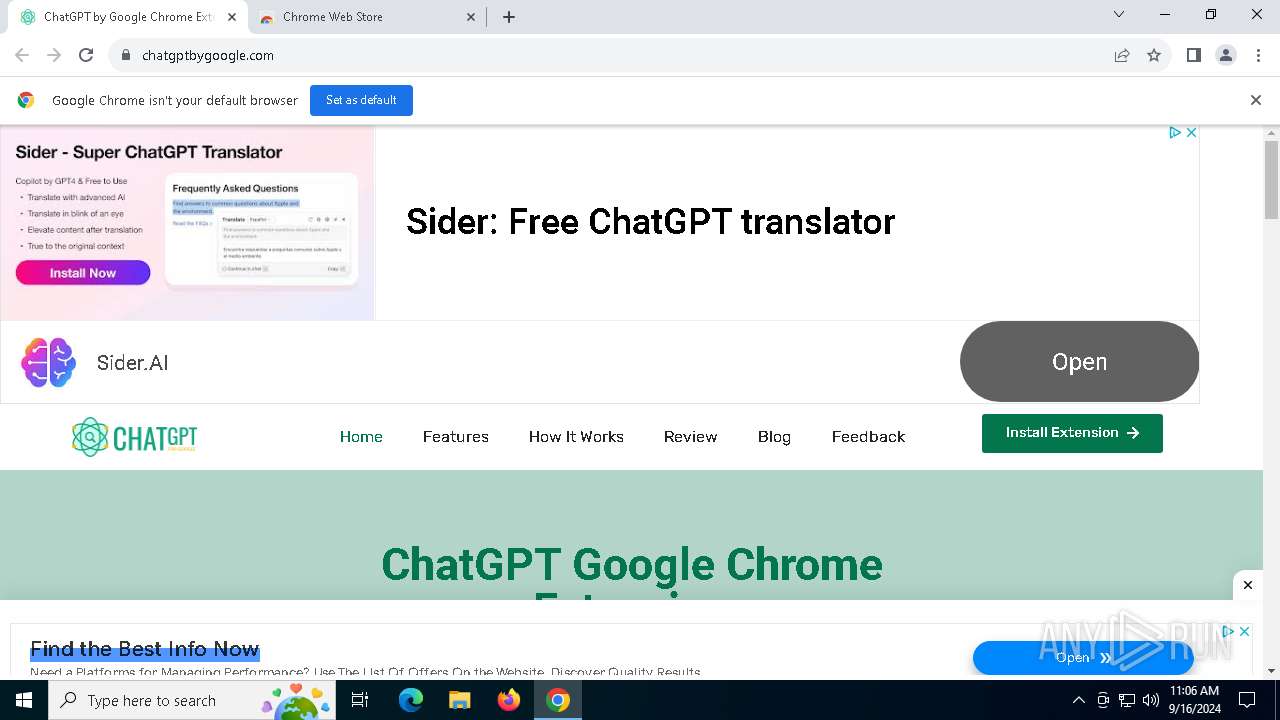
Task: Click the browser back arrow
Action: point(22,55)
